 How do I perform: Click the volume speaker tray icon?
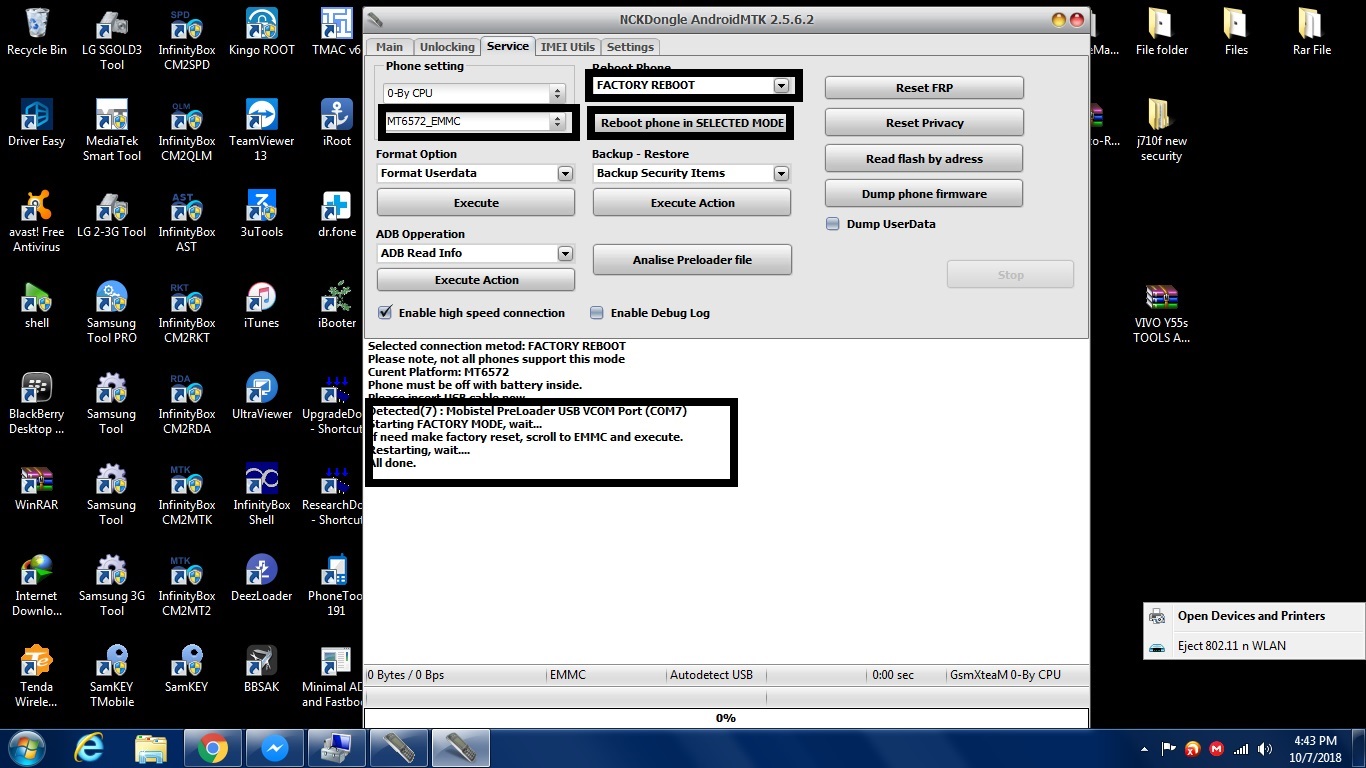1266,748
